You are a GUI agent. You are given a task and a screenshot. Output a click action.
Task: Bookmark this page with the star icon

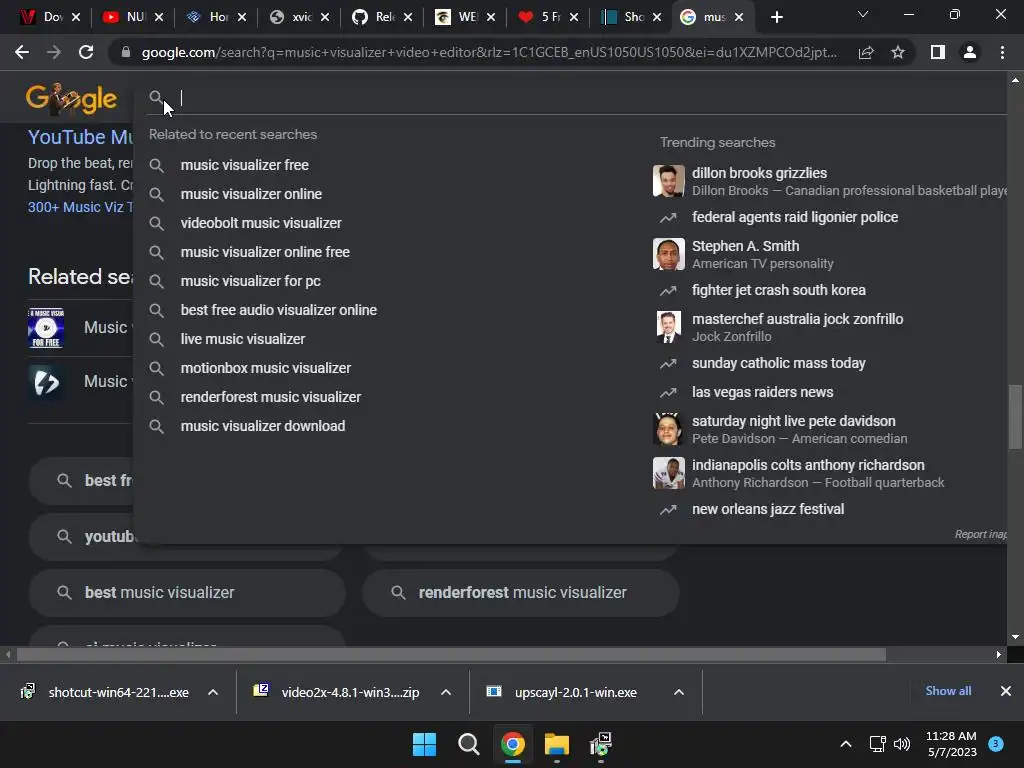point(898,52)
